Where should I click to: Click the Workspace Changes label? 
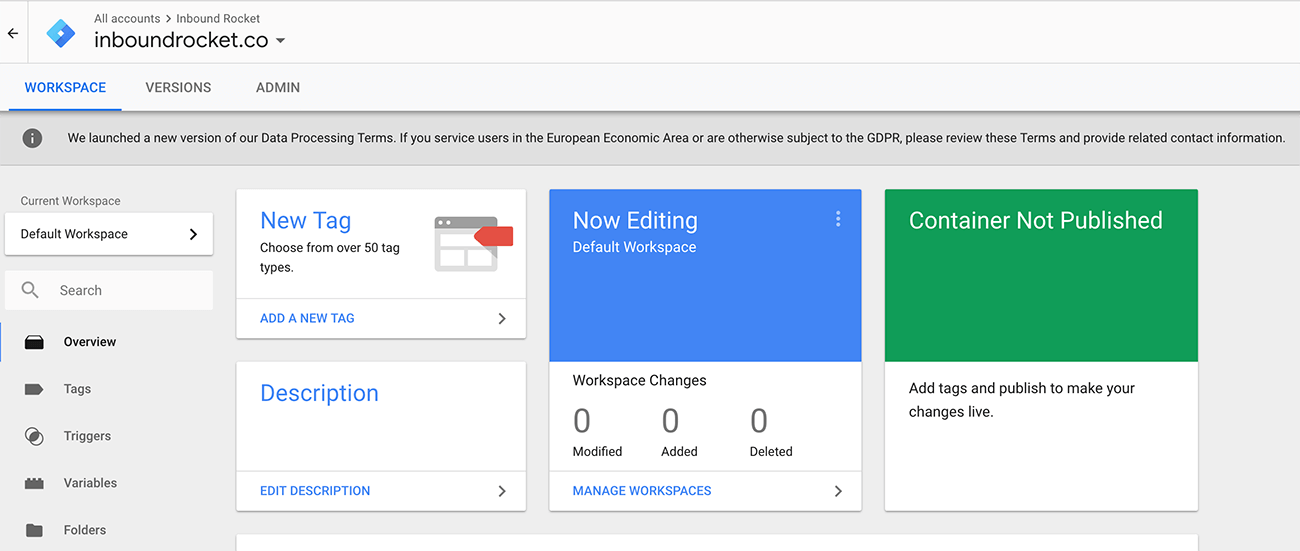coord(639,380)
